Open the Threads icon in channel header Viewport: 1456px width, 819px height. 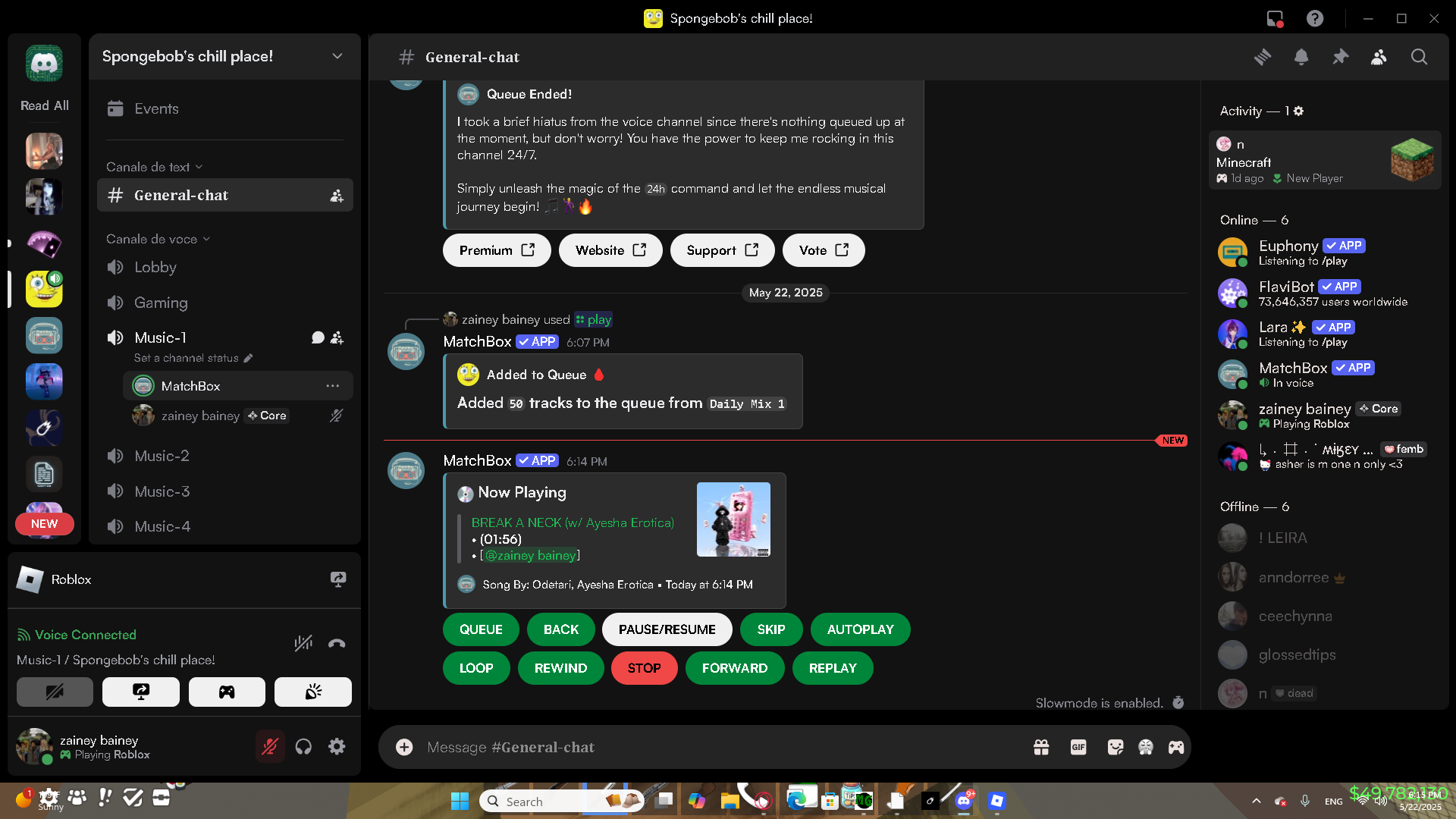click(x=1263, y=57)
